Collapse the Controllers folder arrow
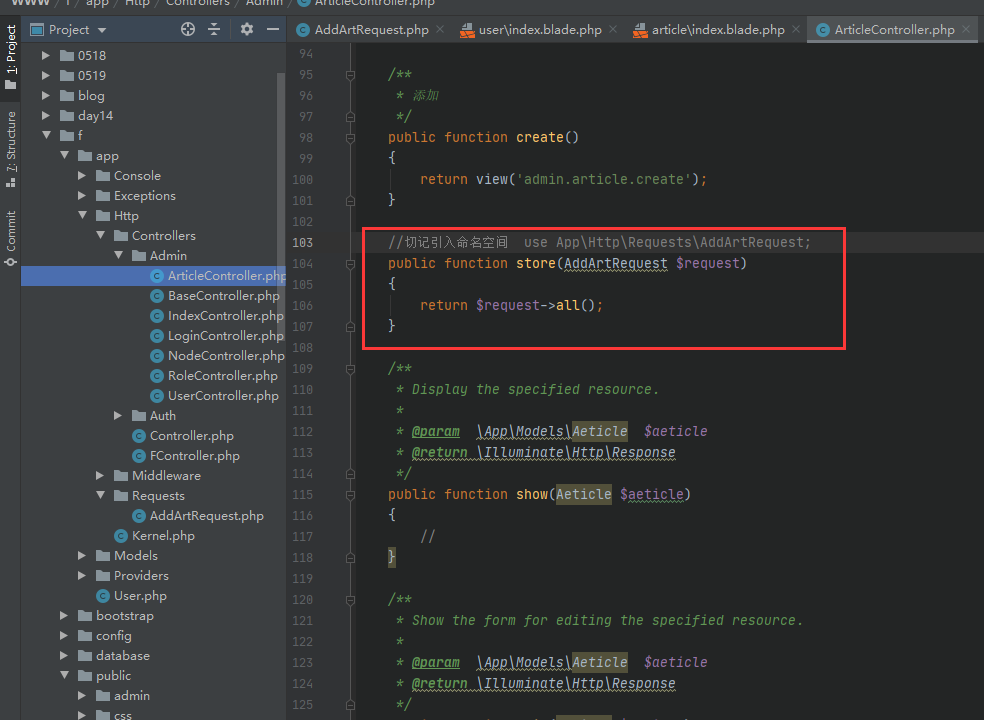This screenshot has height=720, width=984. (x=100, y=235)
